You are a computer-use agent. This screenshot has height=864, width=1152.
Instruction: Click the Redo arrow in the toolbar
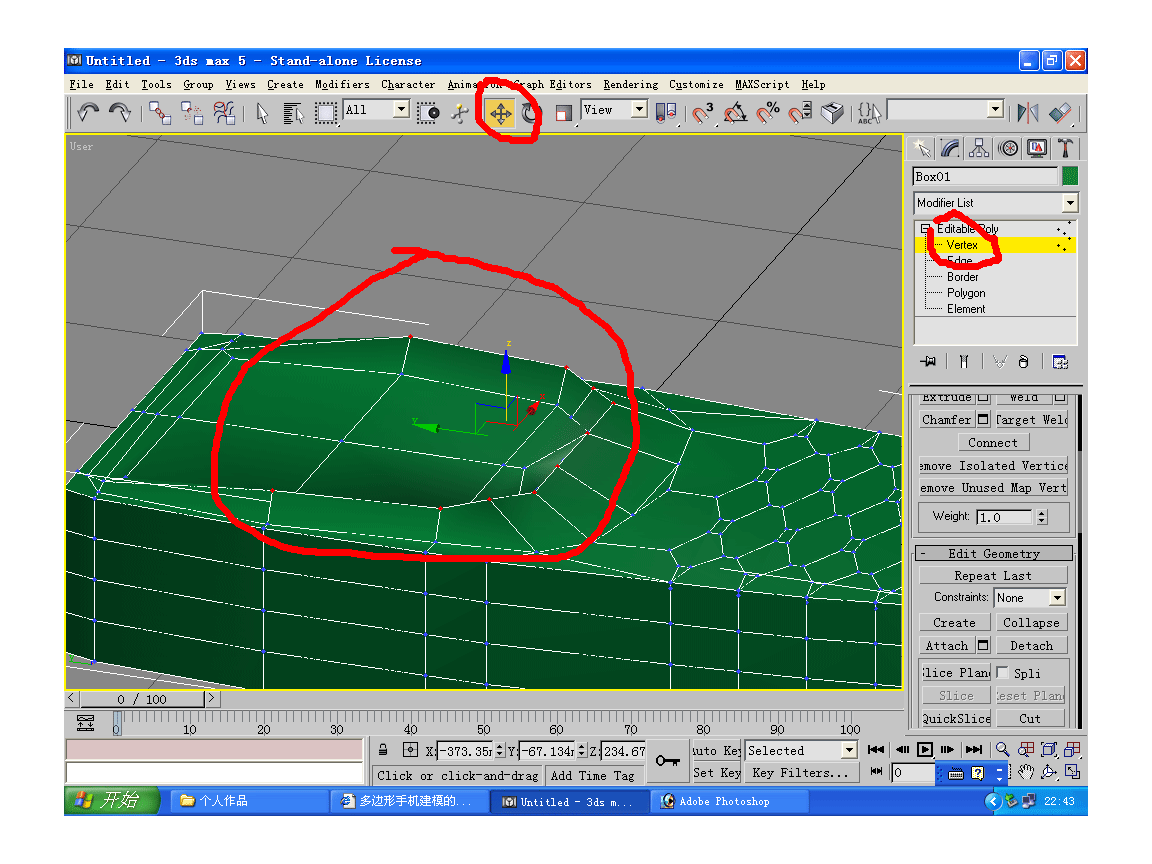[x=120, y=112]
